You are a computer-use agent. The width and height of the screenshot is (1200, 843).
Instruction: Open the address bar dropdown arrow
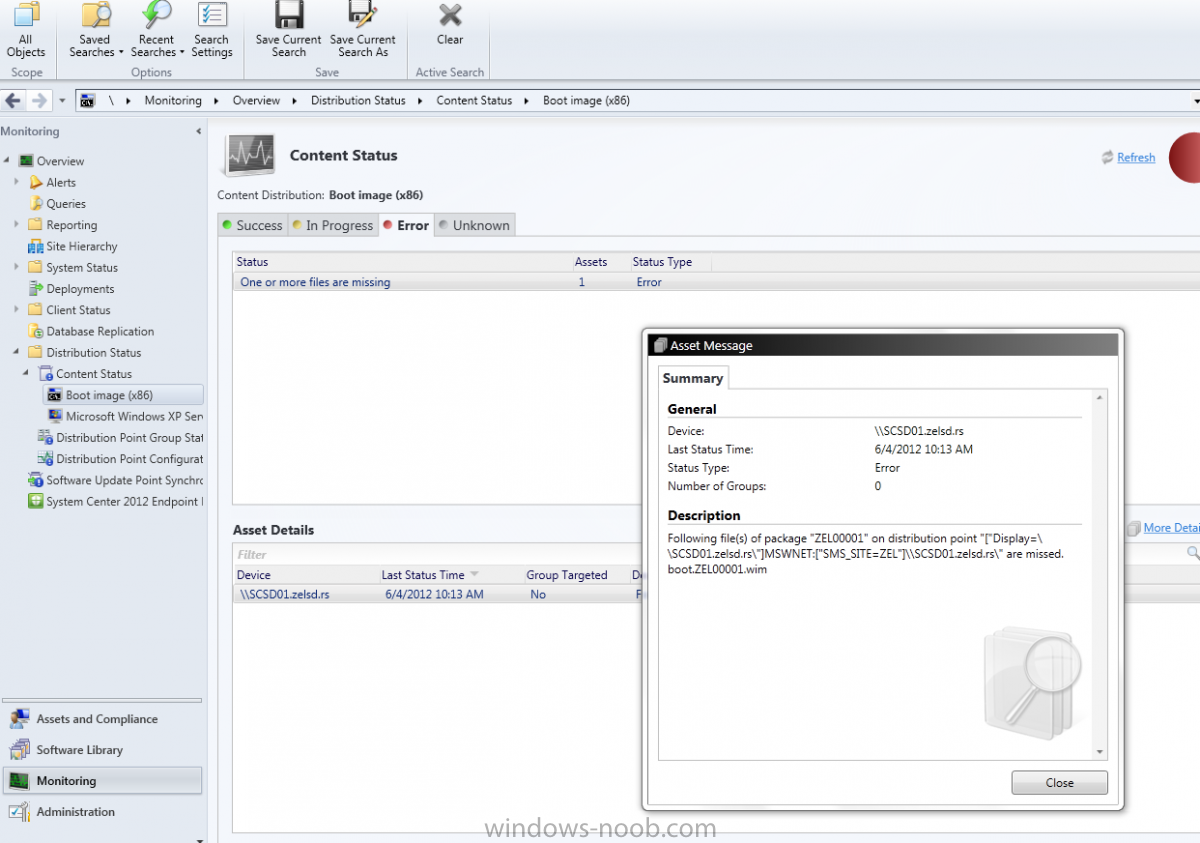1196,101
